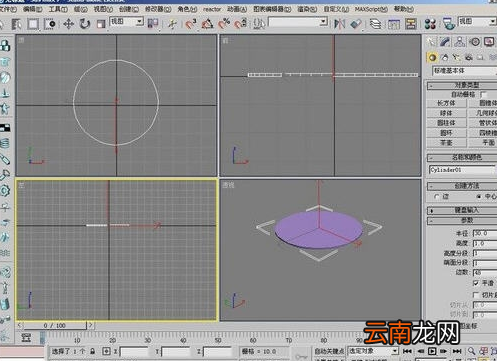Open the reactor menu

[212, 9]
